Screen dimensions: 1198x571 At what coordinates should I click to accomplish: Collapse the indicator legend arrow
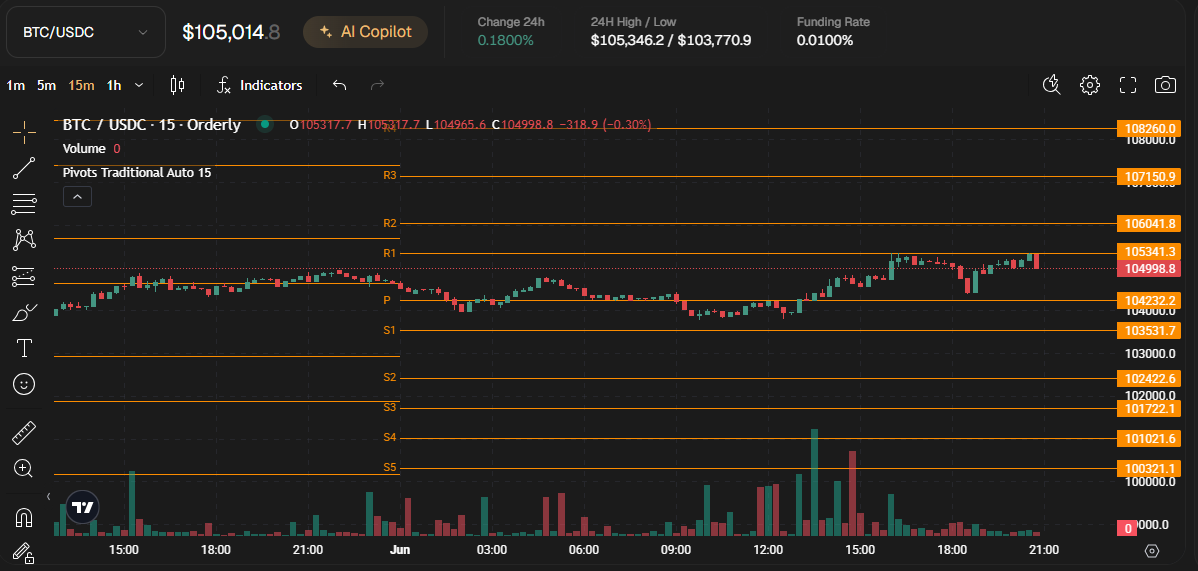tap(77, 197)
